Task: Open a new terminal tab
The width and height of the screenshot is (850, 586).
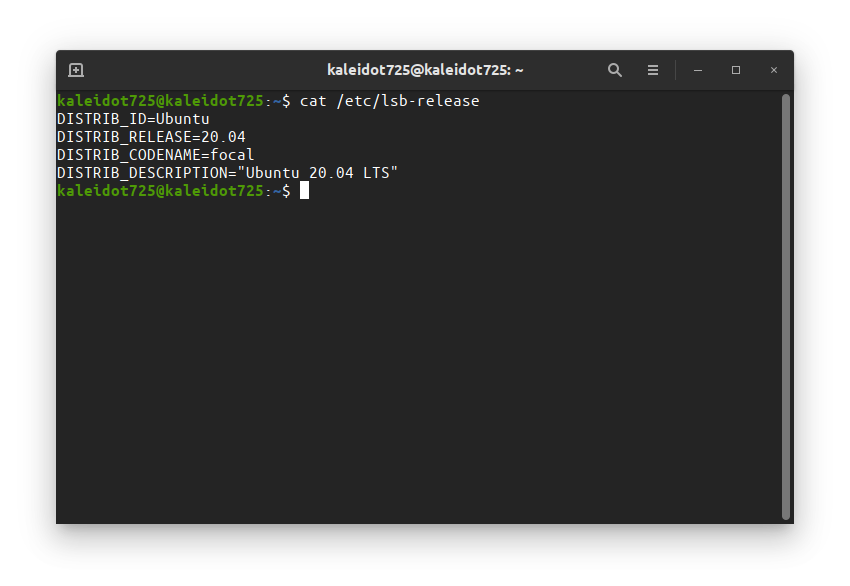Action: pos(76,70)
